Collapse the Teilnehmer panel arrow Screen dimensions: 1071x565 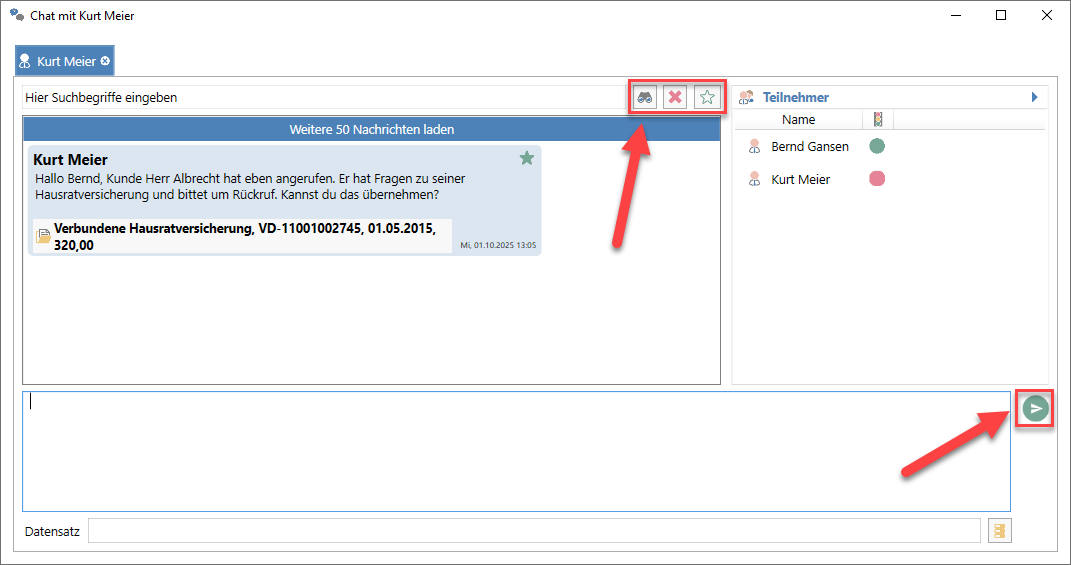pyautogui.click(x=1035, y=97)
